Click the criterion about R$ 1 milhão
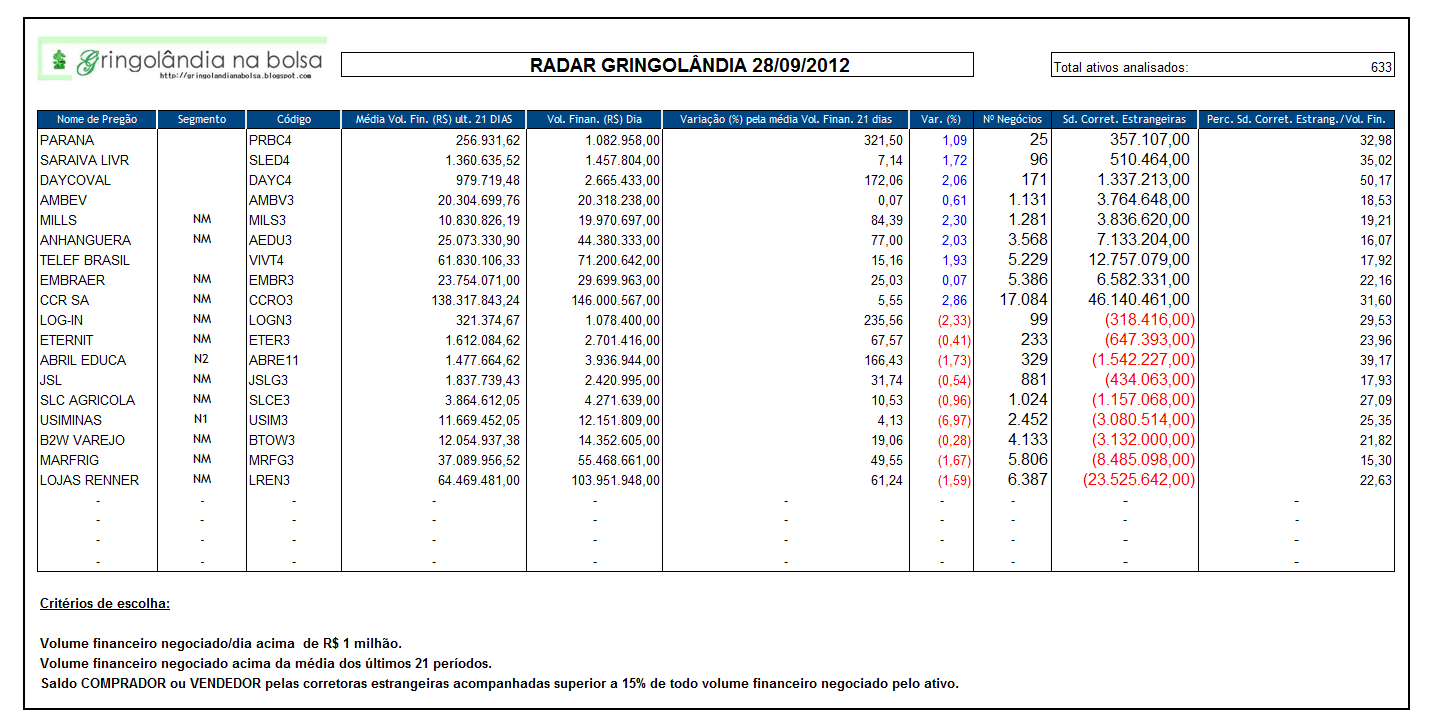The image size is (1431, 727). click(221, 643)
